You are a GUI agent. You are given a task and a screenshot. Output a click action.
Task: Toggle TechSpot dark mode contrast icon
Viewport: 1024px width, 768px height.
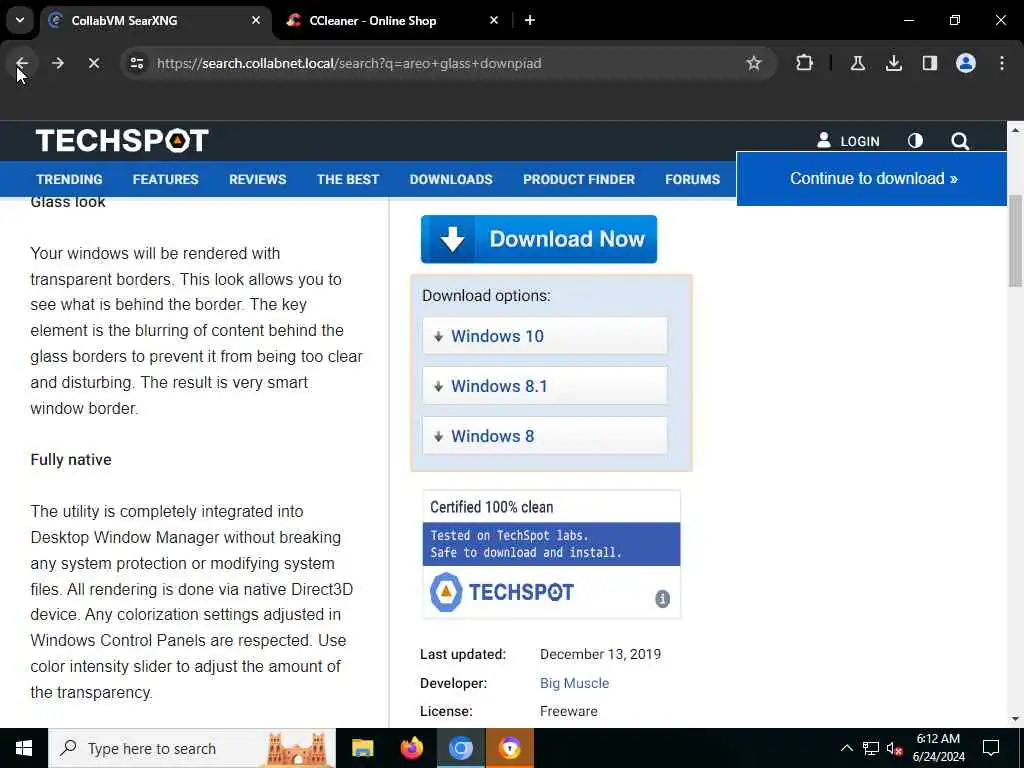pyautogui.click(x=915, y=141)
